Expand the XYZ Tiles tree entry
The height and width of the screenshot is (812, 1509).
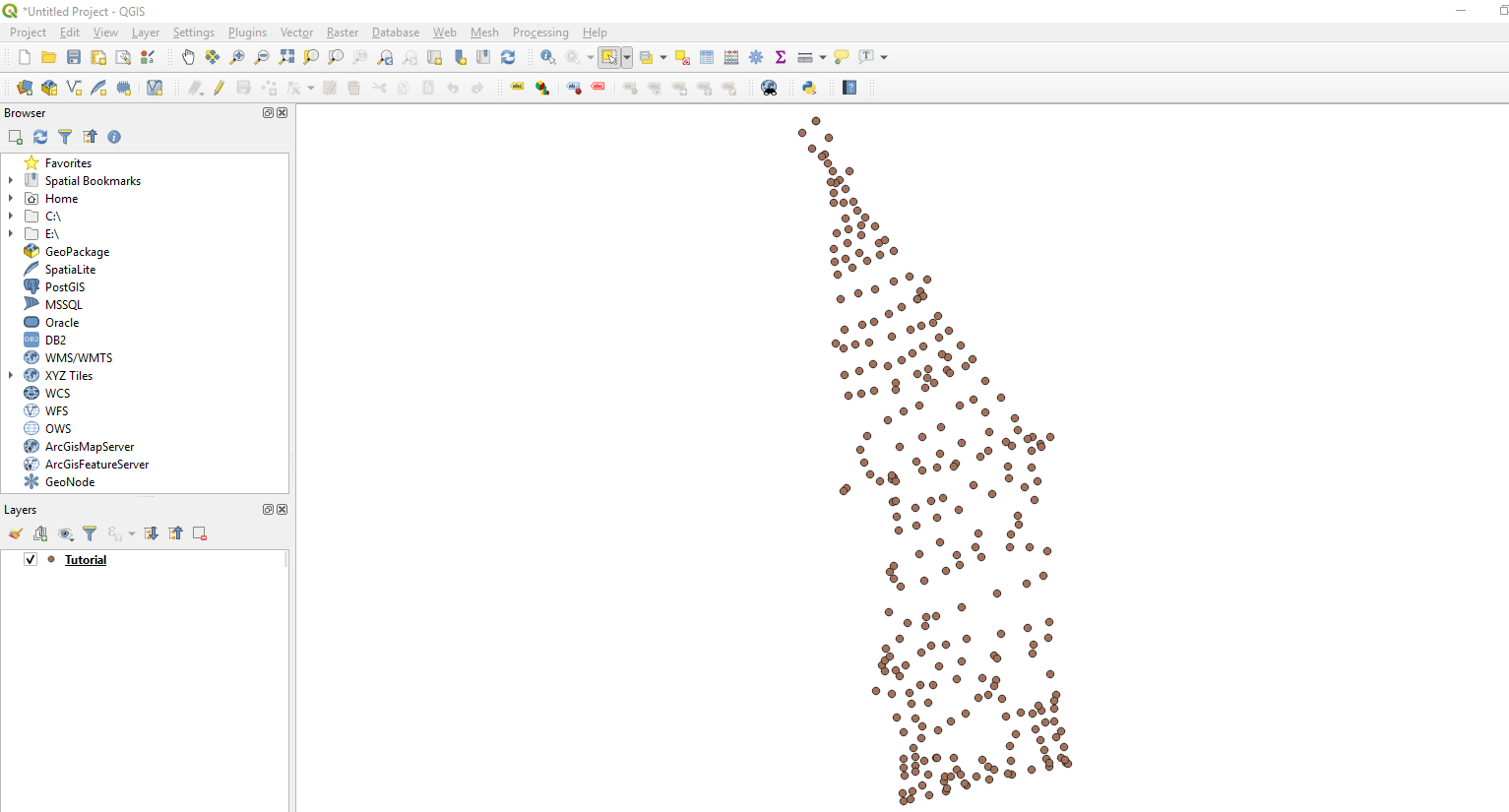point(10,375)
